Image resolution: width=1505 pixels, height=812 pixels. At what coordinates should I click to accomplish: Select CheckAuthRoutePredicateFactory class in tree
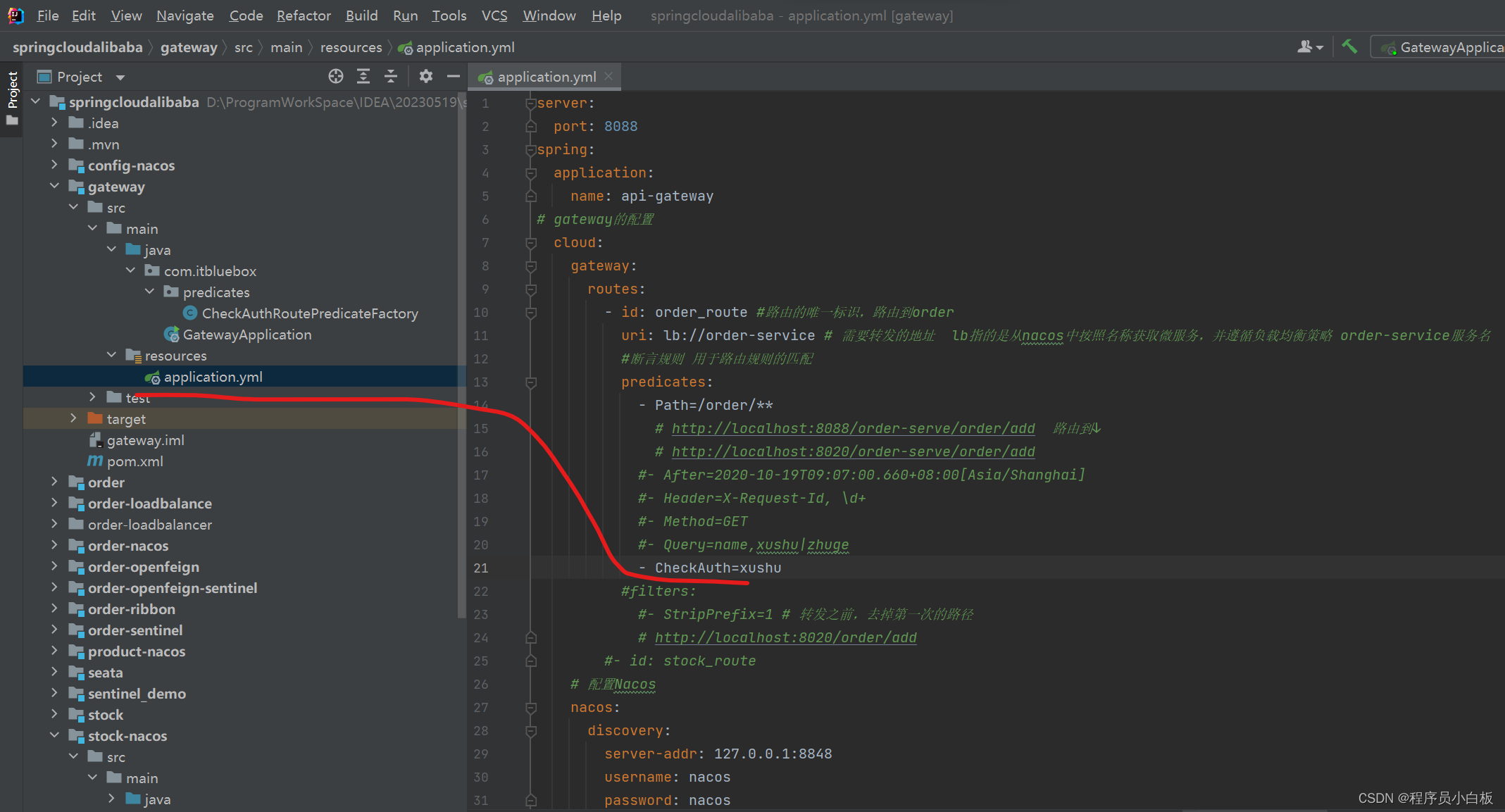(x=310, y=313)
